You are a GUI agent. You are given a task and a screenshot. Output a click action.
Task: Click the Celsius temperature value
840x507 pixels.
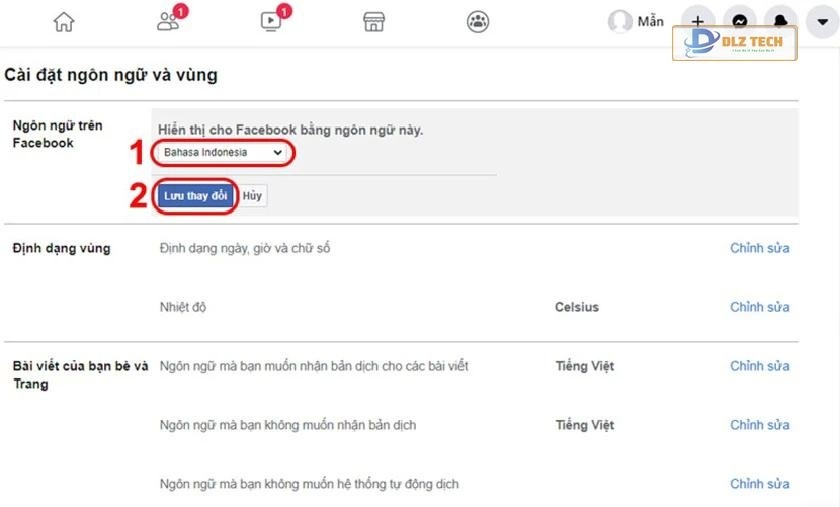pyautogui.click(x=577, y=307)
